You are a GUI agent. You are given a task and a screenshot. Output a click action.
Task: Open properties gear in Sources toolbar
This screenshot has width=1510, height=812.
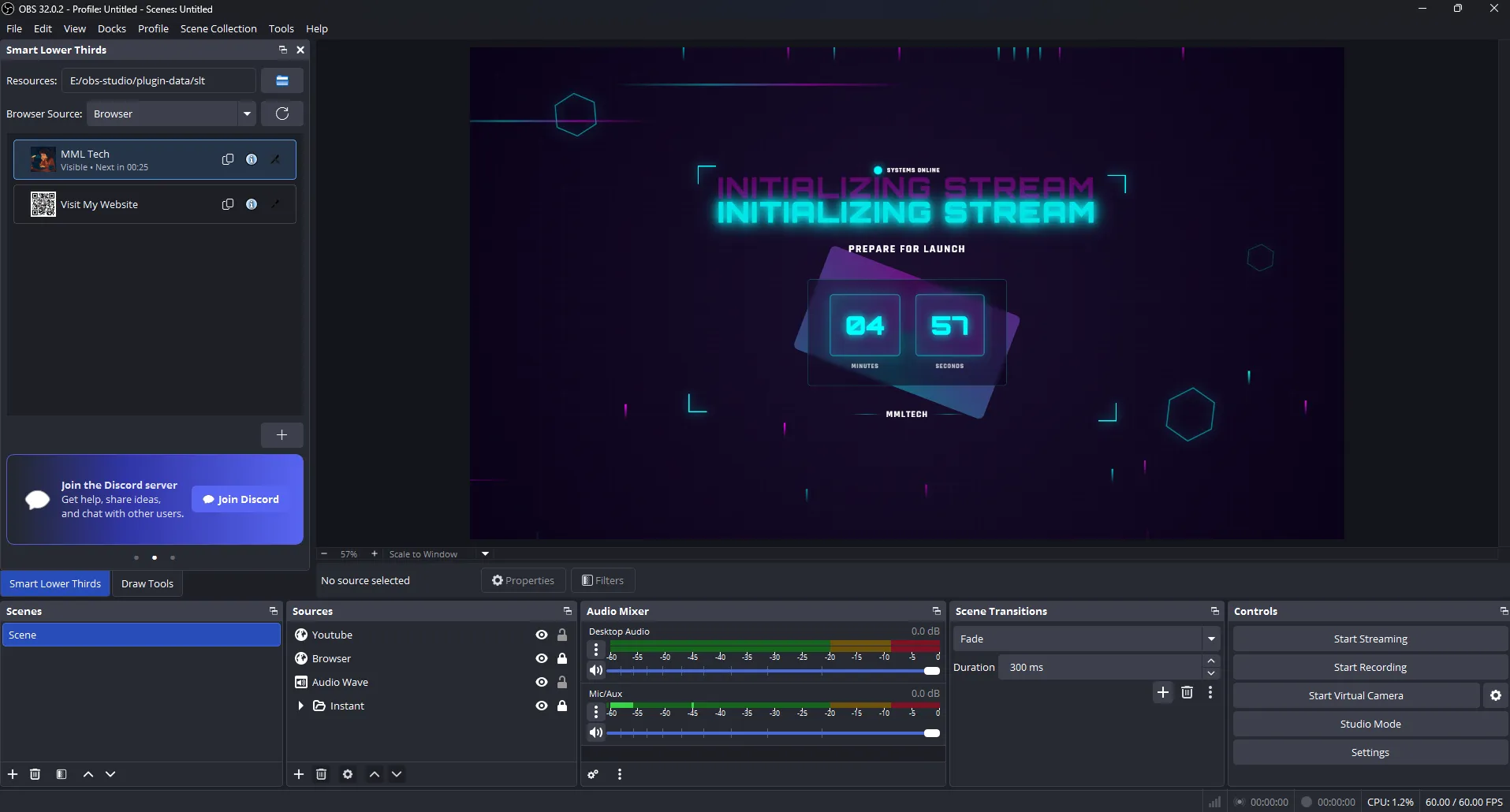tap(347, 774)
